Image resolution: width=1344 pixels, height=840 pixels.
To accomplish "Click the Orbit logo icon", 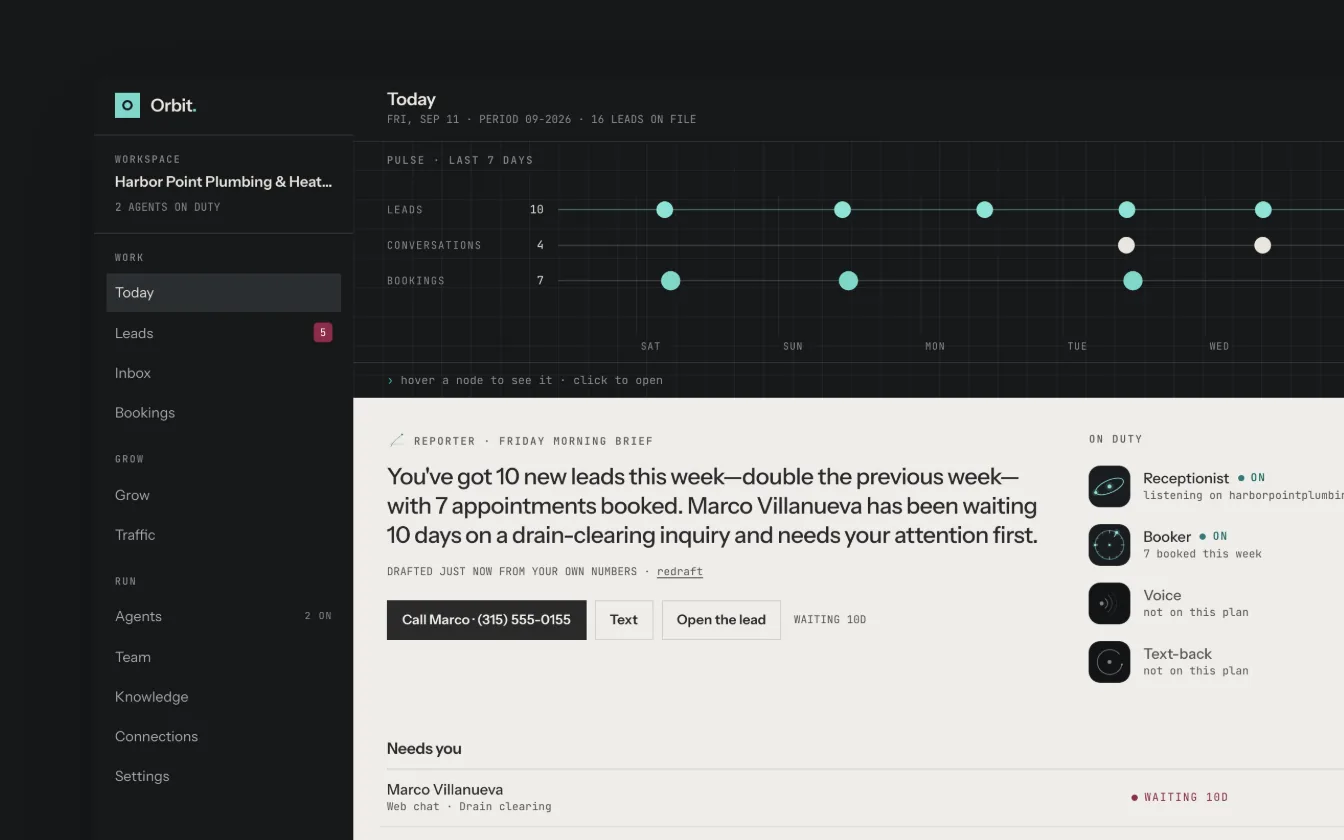I will pyautogui.click(x=127, y=105).
